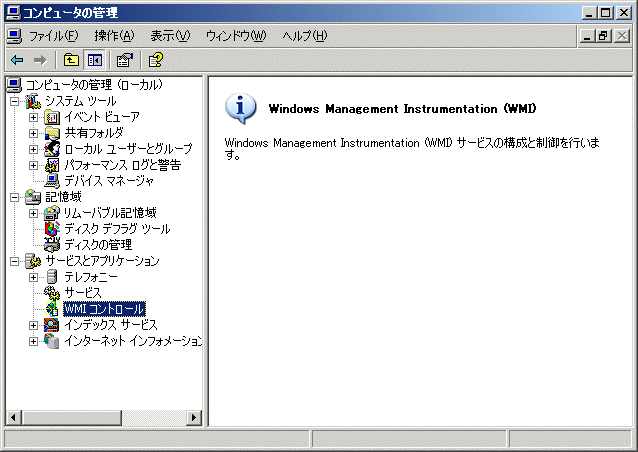Expand the パフォーマンス ログと警告 node
This screenshot has height=452, width=638.
[x=33, y=165]
